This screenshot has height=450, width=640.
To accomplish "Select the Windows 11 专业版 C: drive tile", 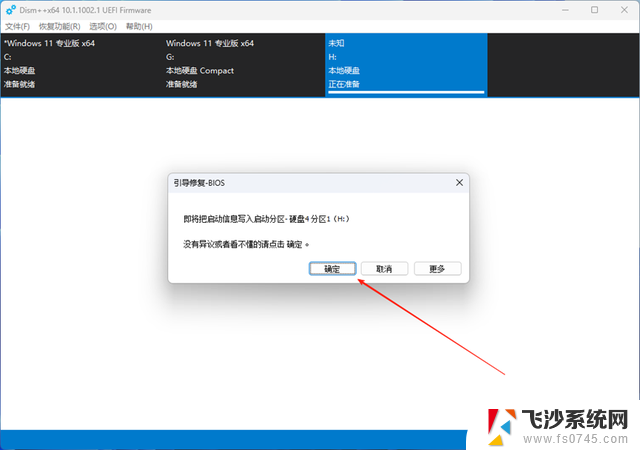I will click(x=82, y=65).
